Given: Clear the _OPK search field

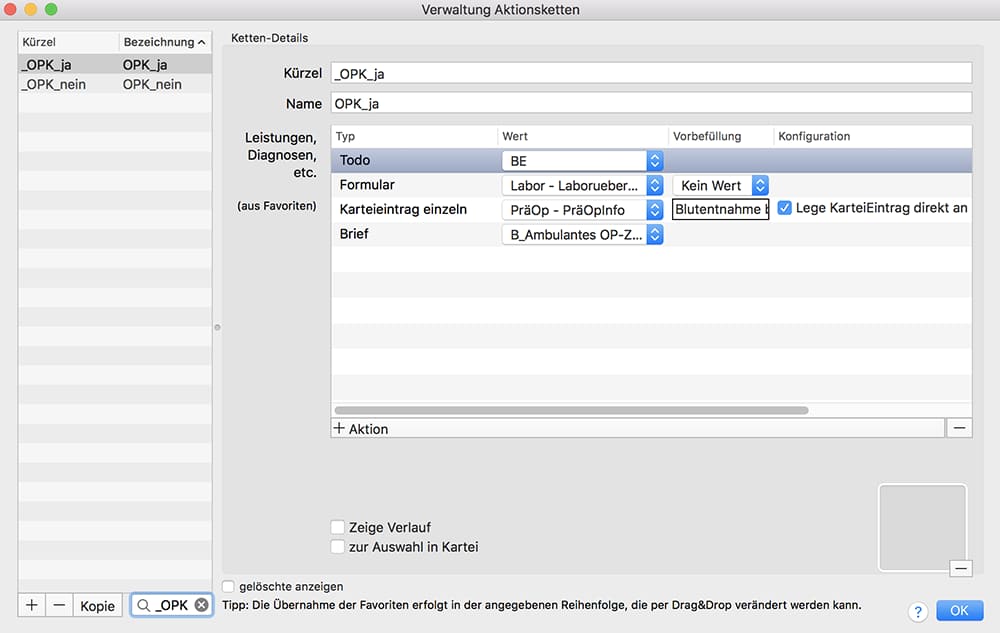Looking at the screenshot, I should point(202,605).
